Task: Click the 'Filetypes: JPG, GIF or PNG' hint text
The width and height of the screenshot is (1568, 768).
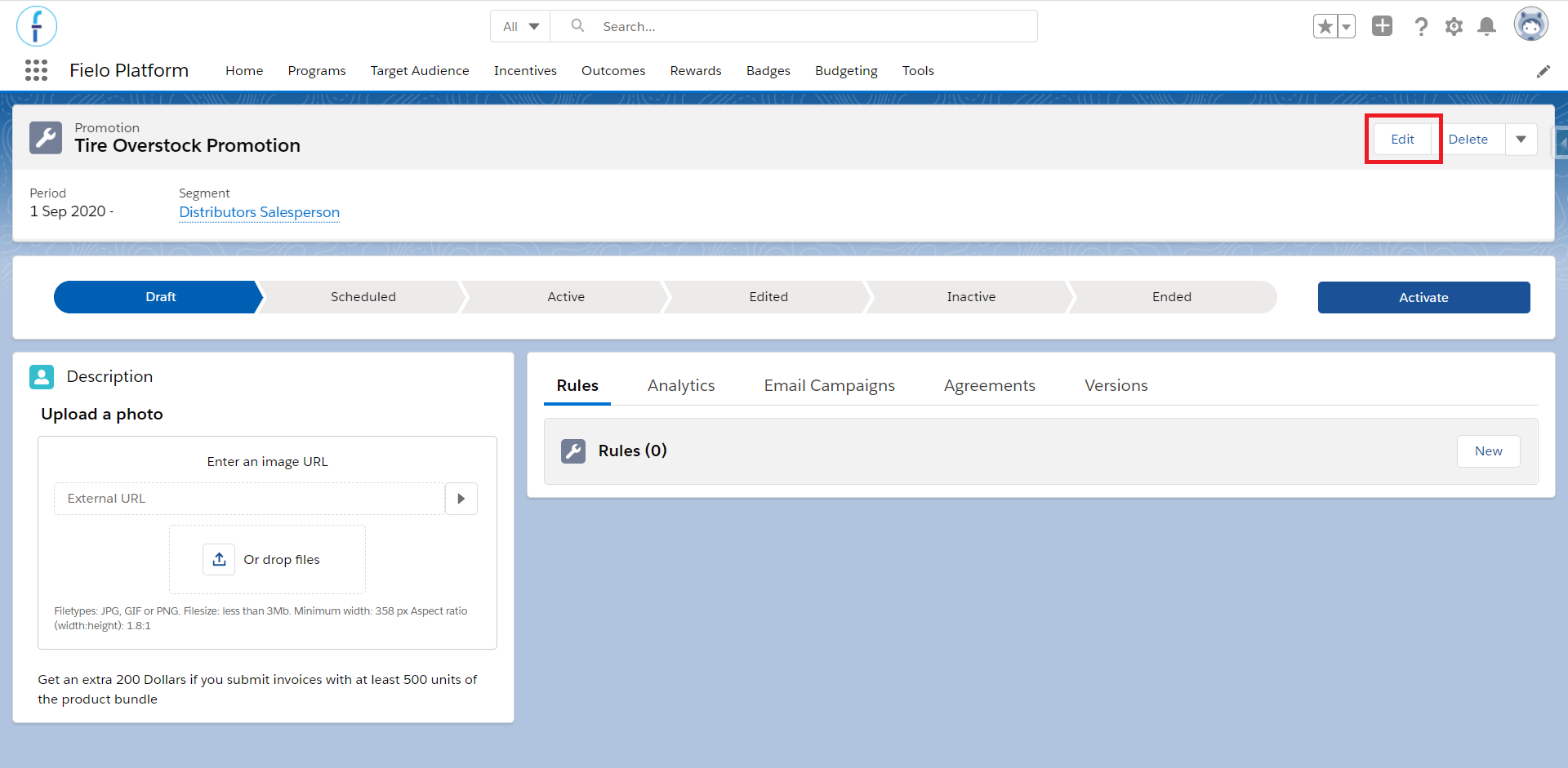Action: pos(261,618)
